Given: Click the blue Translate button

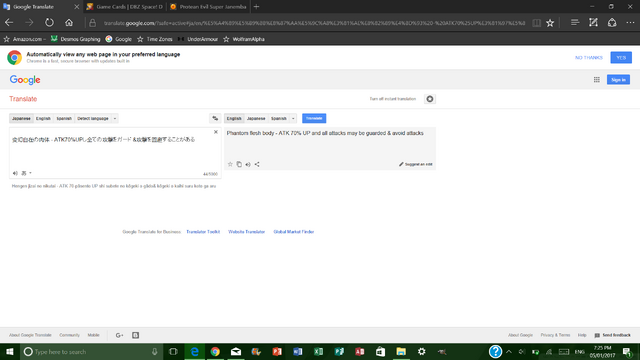Looking at the screenshot, I should coord(314,118).
